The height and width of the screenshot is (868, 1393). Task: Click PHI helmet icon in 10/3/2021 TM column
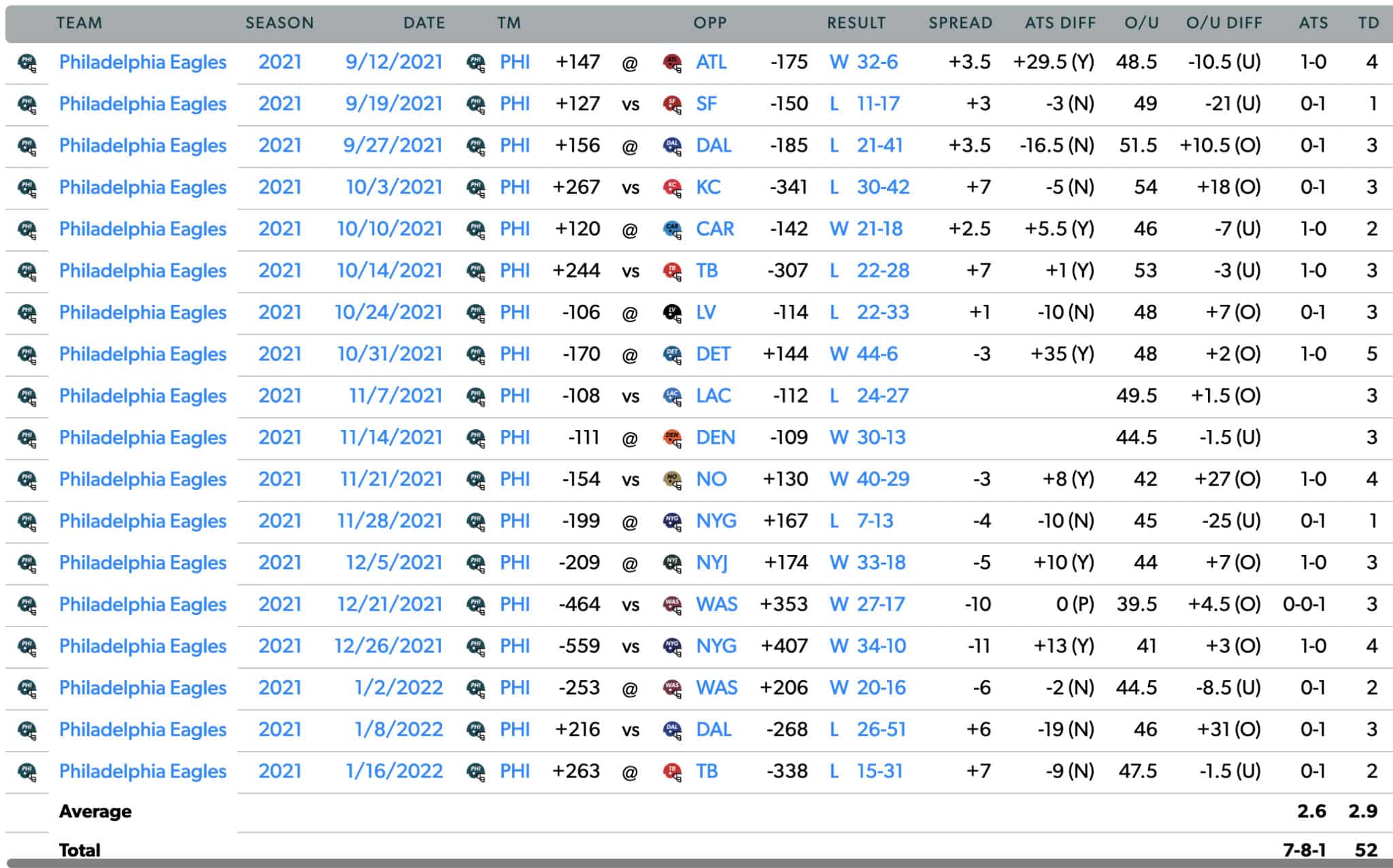476,188
